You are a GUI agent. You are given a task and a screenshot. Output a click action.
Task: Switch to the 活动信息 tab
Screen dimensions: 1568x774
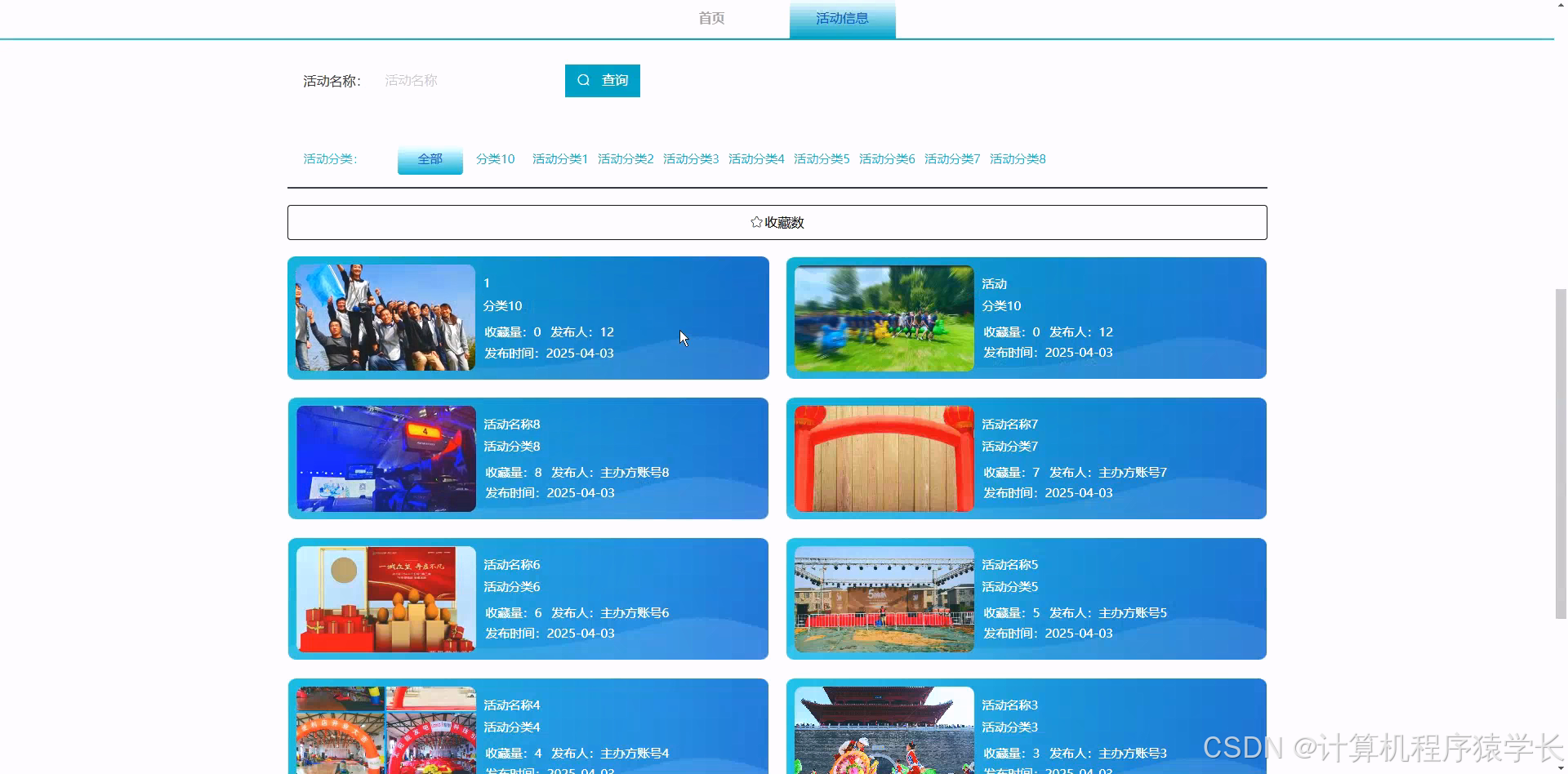click(842, 18)
